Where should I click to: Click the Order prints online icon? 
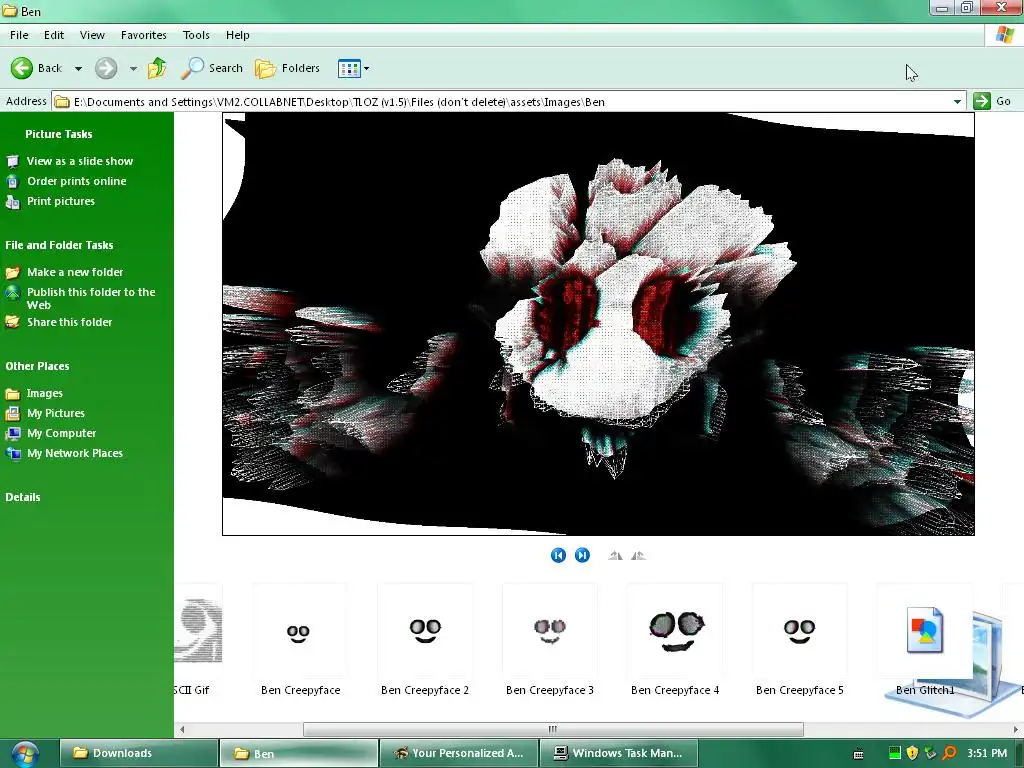click(12, 182)
